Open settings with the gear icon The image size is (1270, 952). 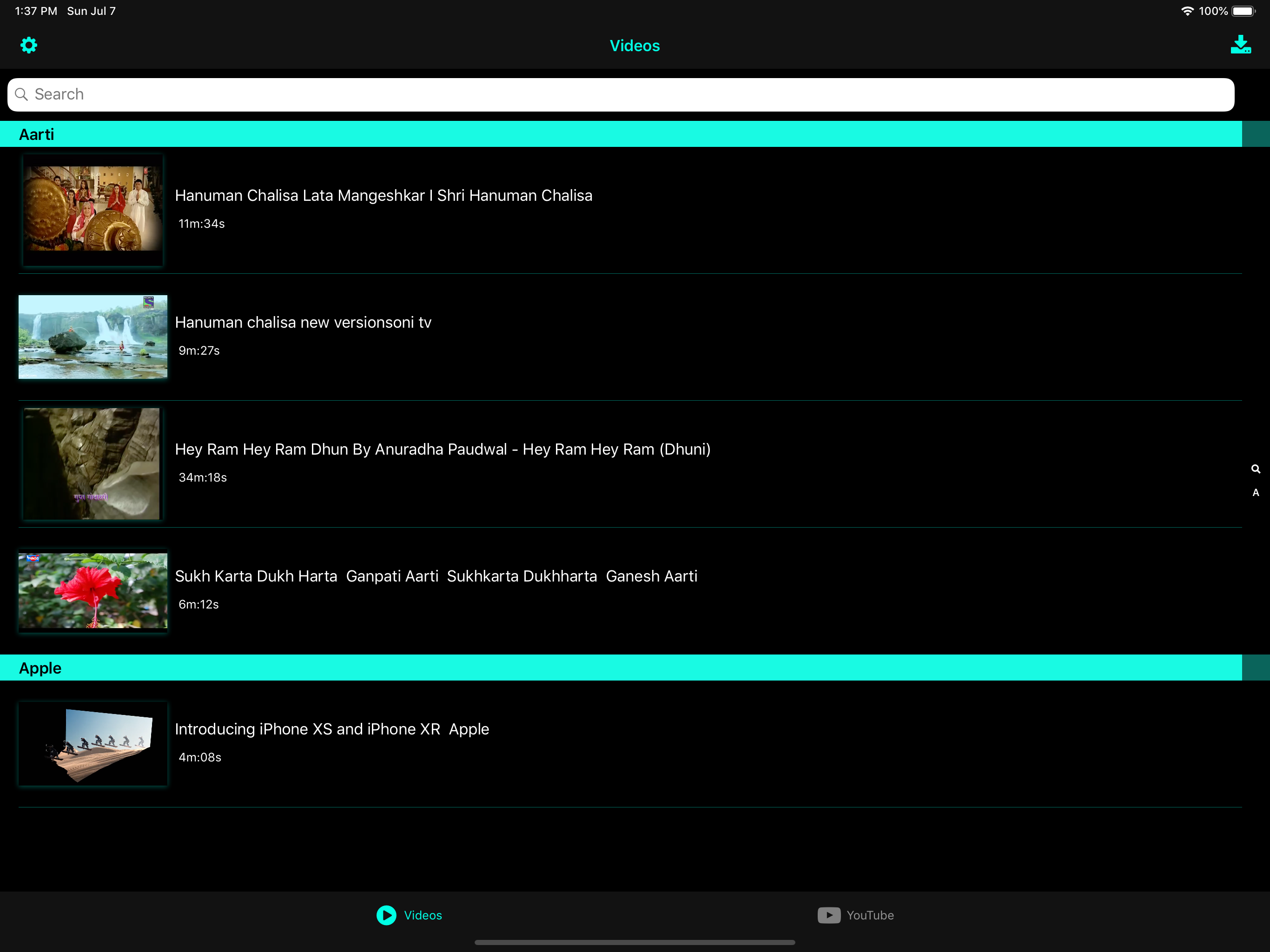(29, 46)
